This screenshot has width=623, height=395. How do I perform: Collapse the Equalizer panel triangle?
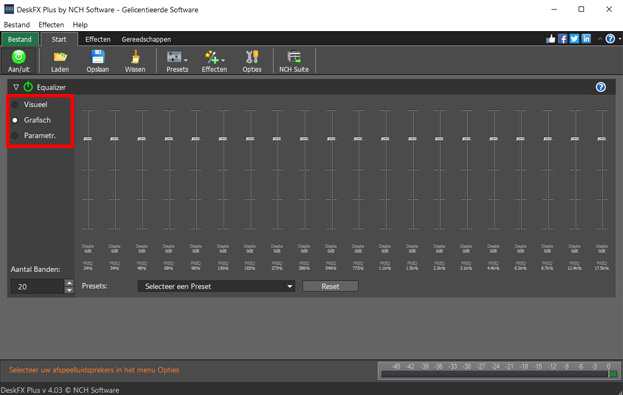16,87
